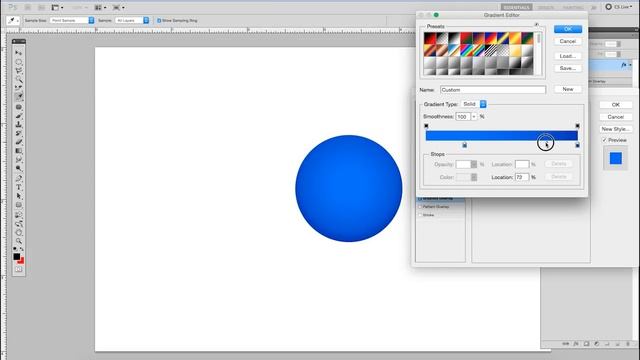Open the CS Live menu
Viewport: 640px width, 360px height.
619,7
